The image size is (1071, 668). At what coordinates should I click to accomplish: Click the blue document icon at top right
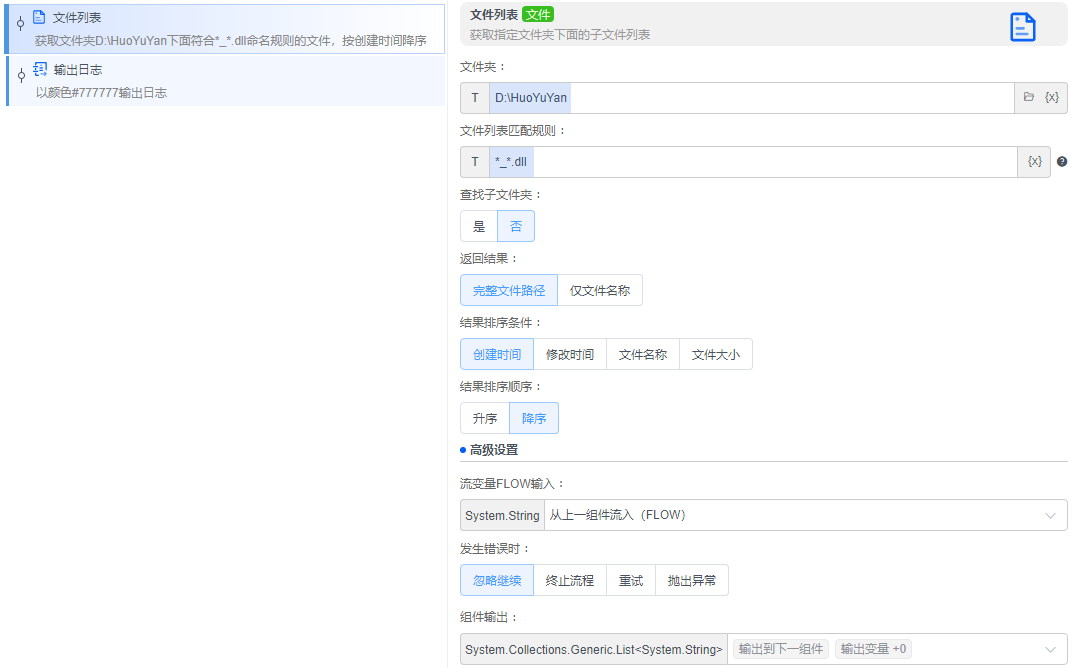point(1022,27)
